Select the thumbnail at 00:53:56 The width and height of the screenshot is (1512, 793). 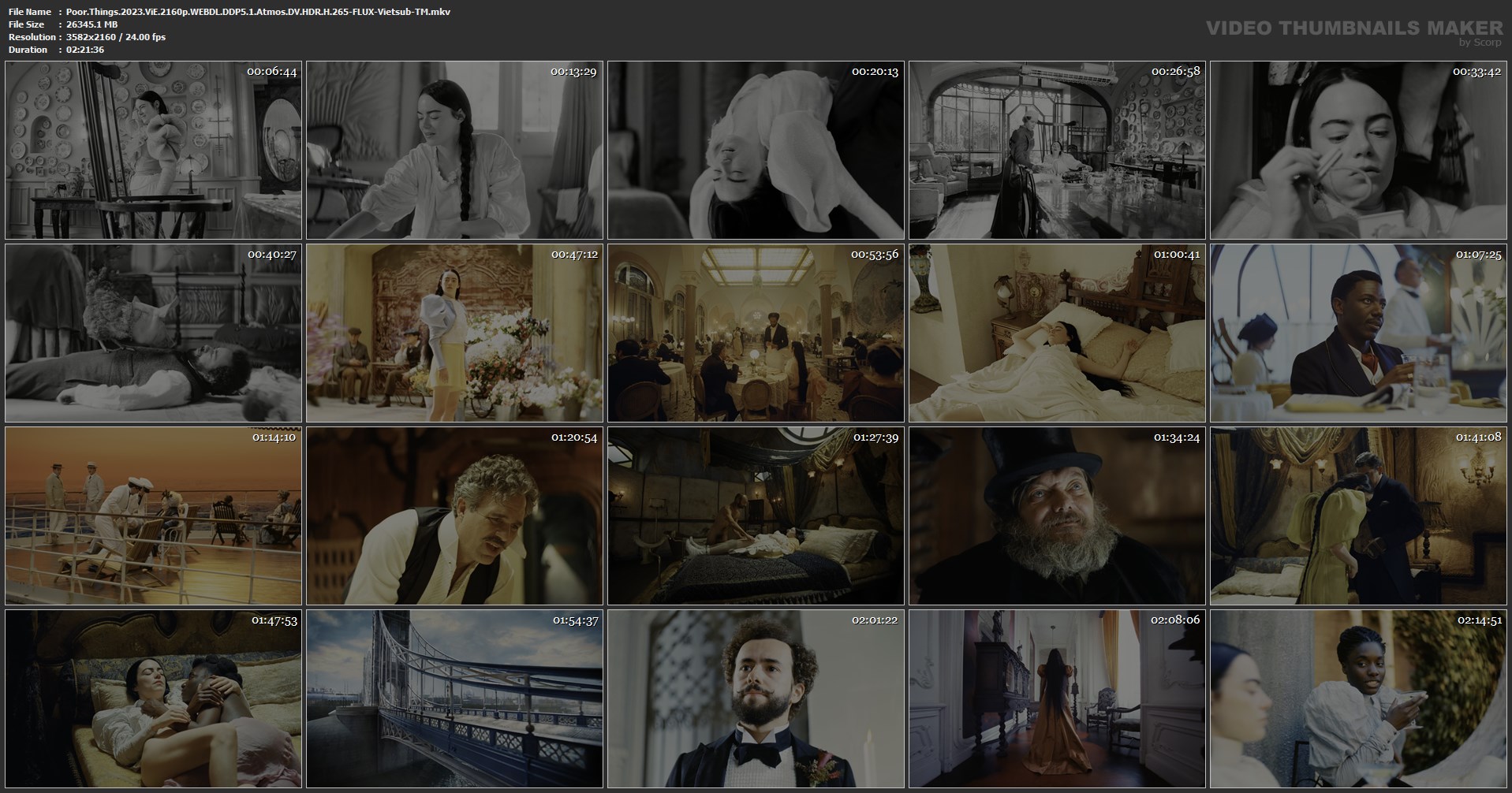[756, 333]
